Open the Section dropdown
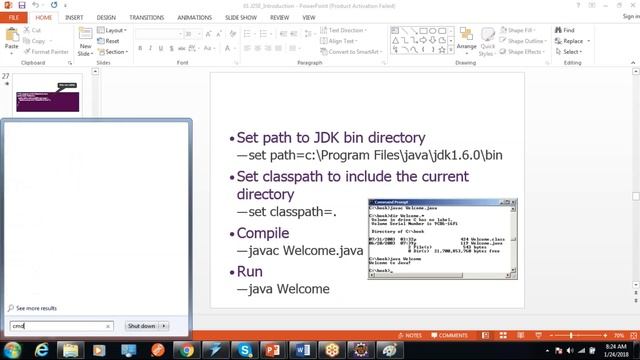Viewport: 640px width, 360px height. (x=113, y=52)
